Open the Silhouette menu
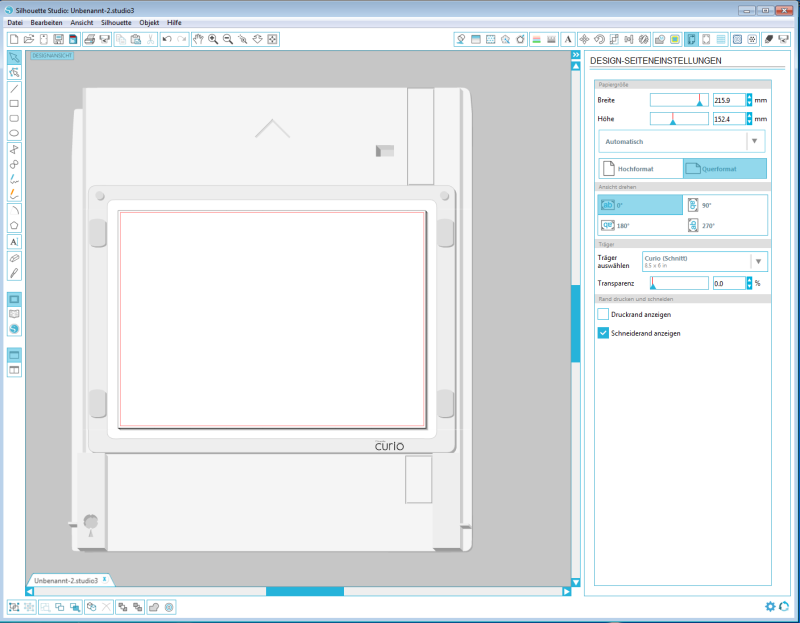Image resolution: width=800 pixels, height=623 pixels. [116, 22]
